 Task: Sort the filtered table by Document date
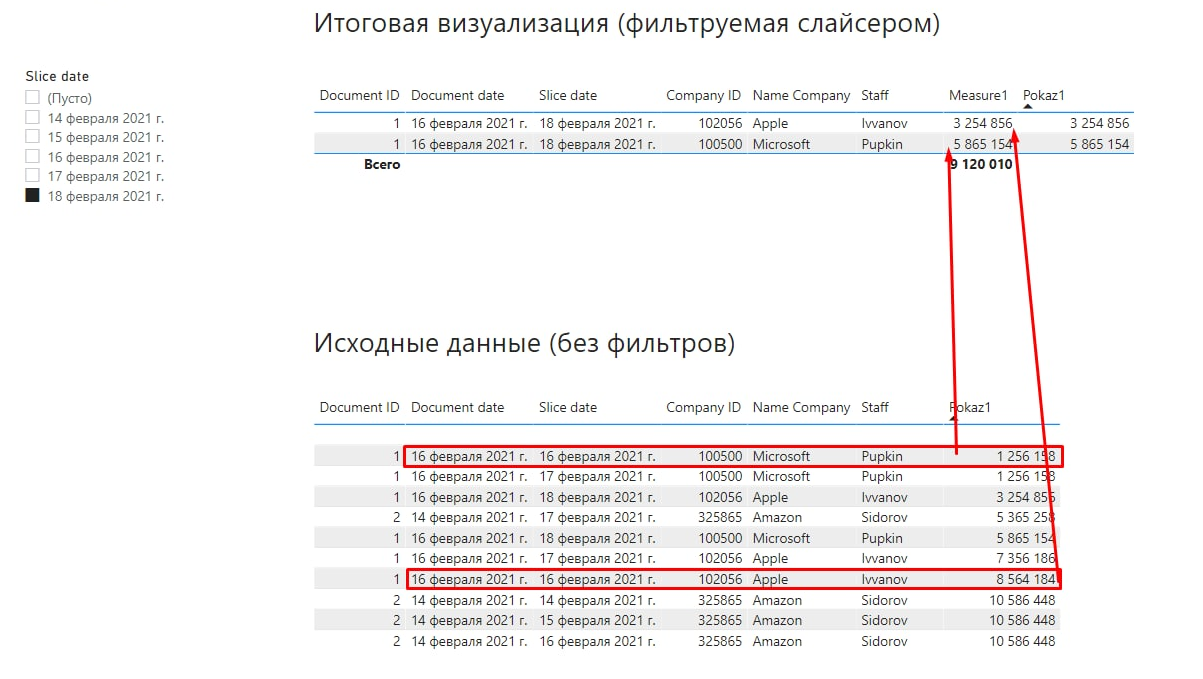pos(458,96)
